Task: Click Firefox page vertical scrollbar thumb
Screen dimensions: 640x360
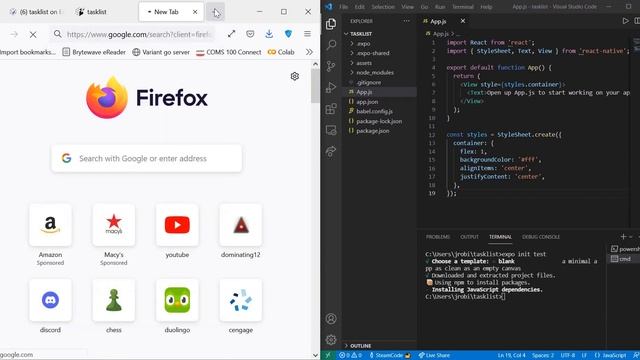Action: tap(315, 86)
